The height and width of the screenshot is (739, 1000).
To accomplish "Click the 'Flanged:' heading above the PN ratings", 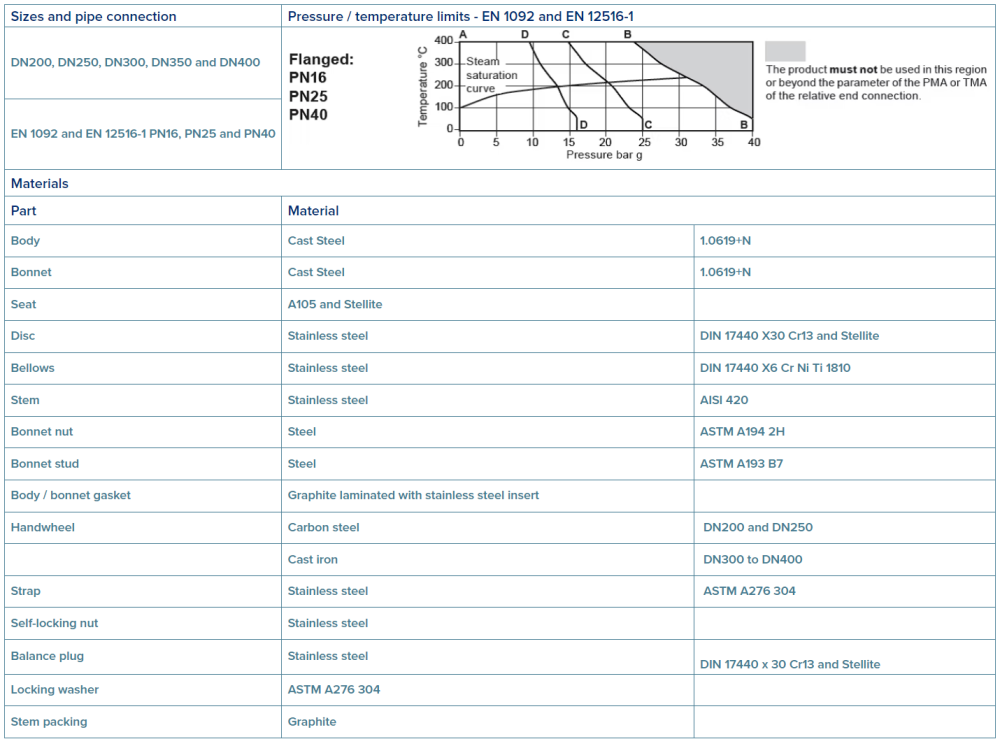I will pos(321,59).
